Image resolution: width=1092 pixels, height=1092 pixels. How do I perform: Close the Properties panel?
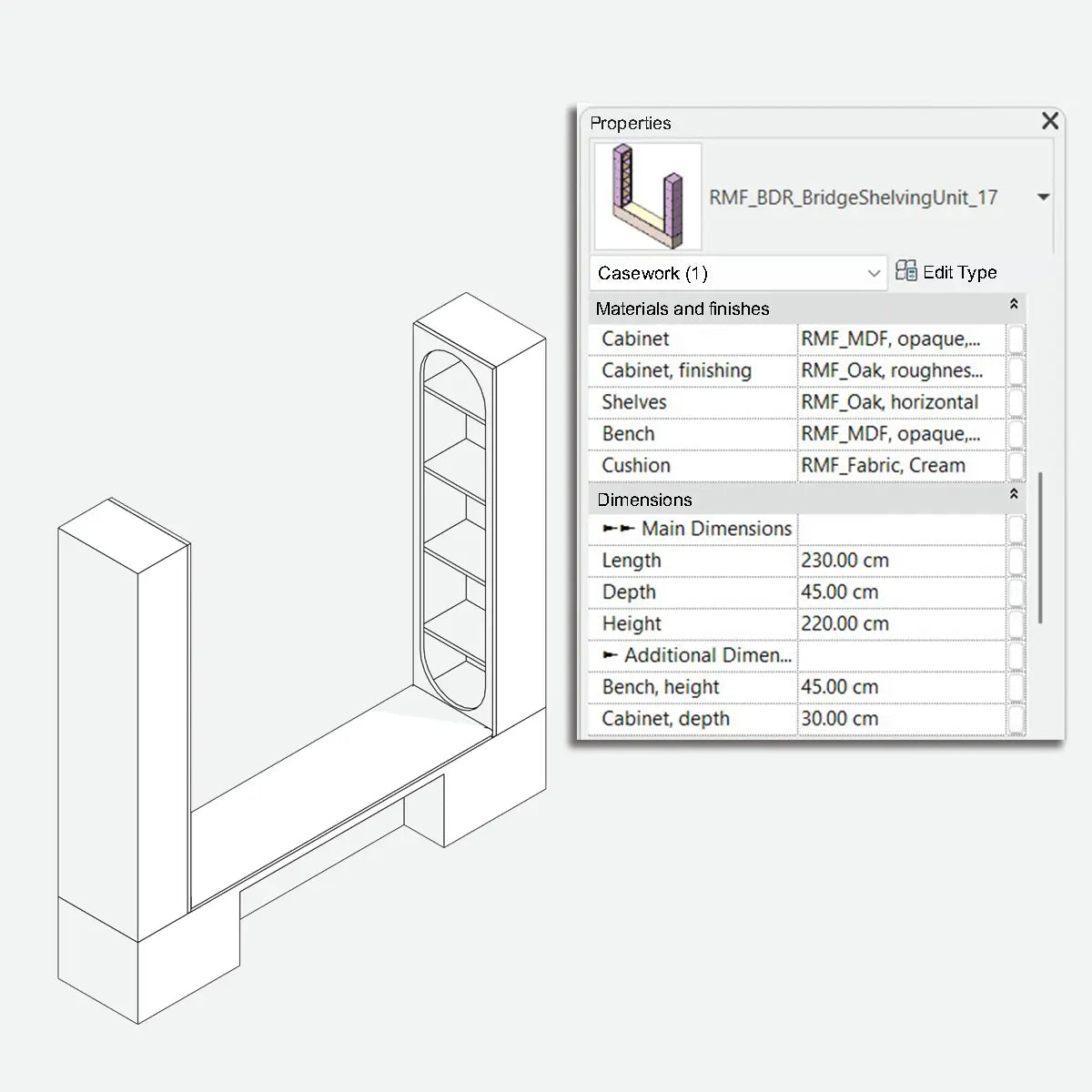[x=1049, y=120]
